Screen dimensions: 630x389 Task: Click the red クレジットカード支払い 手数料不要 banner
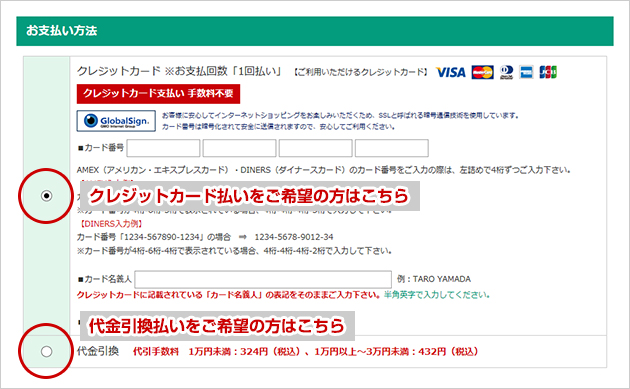tap(158, 94)
